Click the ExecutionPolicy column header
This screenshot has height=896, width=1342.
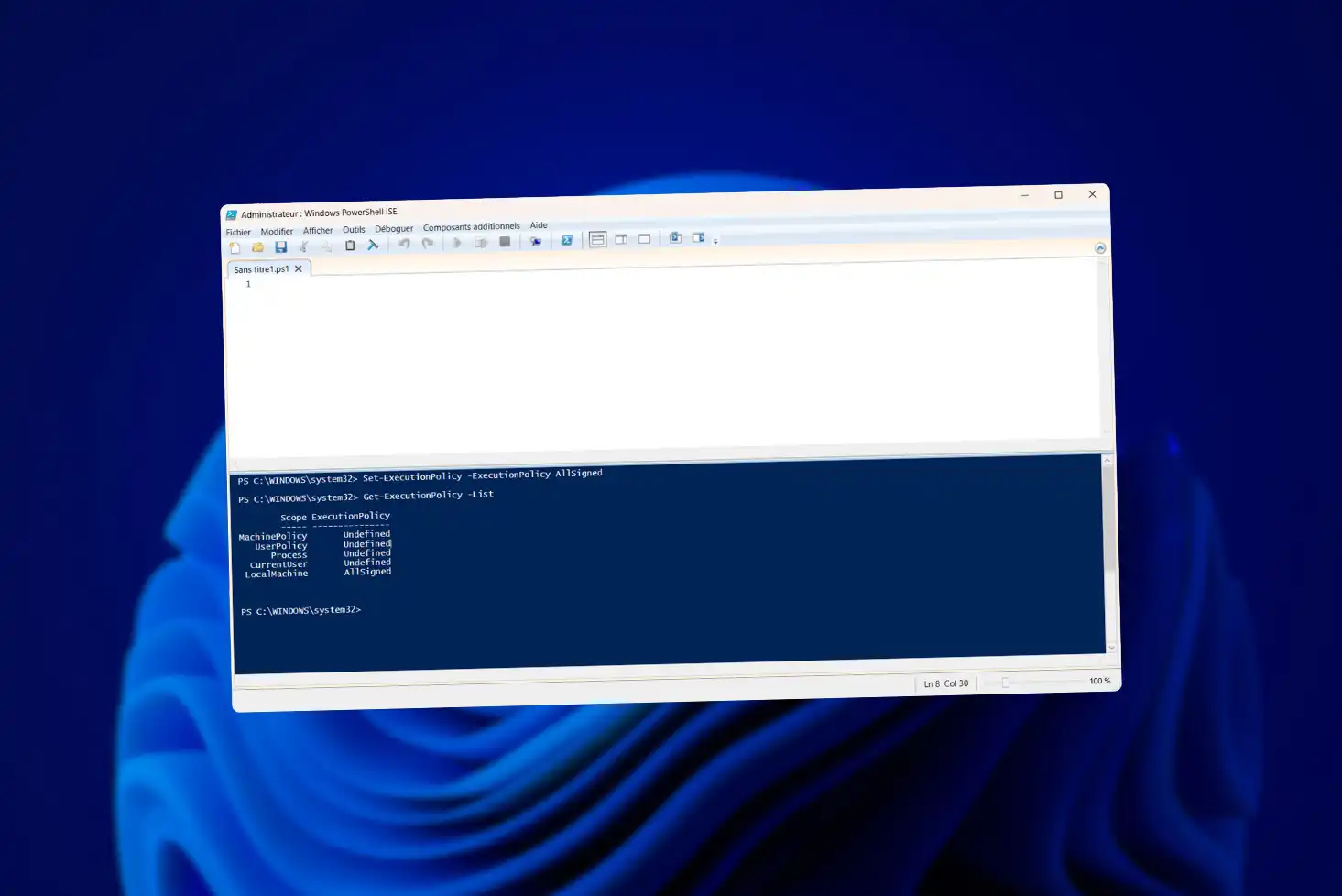[x=351, y=517]
